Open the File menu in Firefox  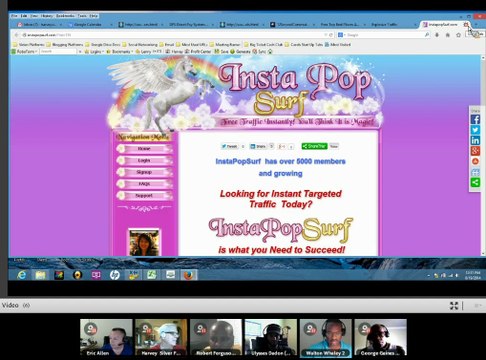click(14, 16)
